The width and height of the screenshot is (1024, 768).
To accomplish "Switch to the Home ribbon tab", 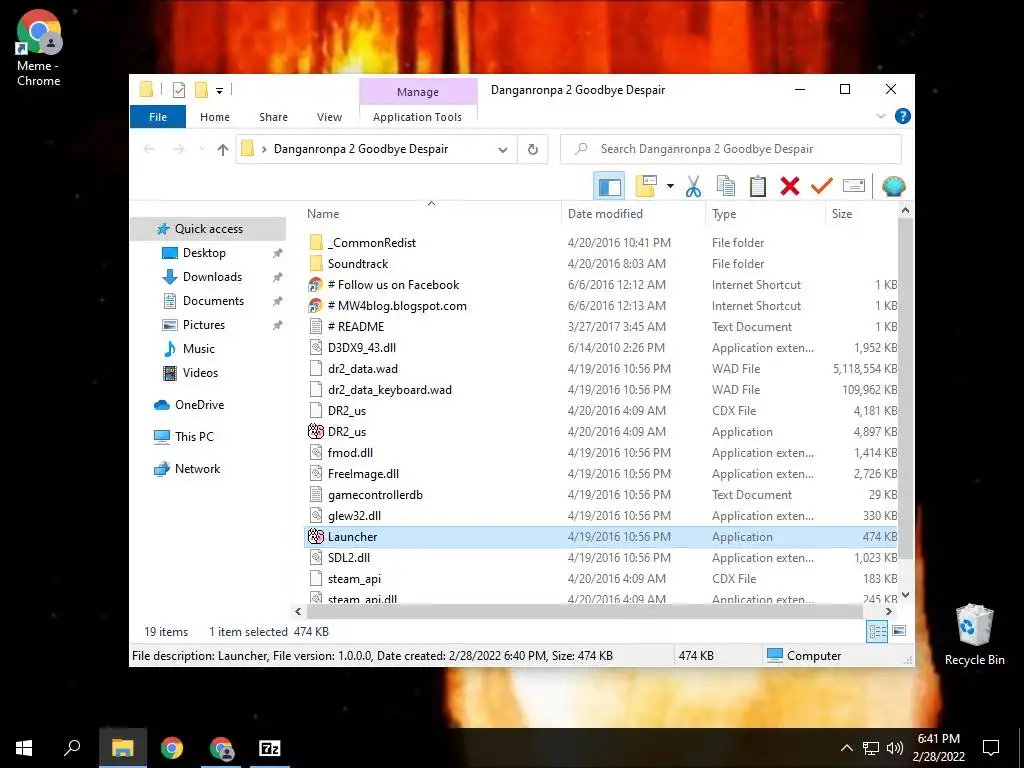I will point(215,117).
